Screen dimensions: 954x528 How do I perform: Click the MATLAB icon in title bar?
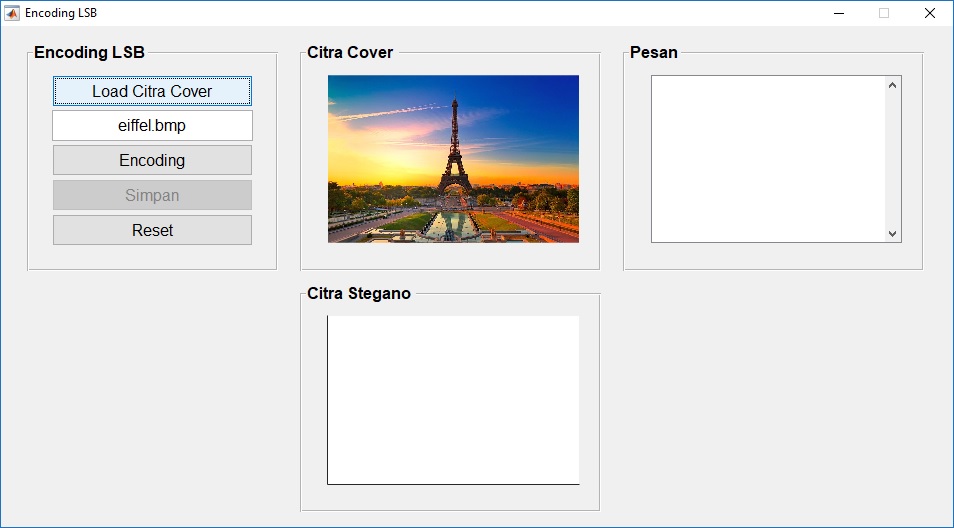tap(13, 13)
